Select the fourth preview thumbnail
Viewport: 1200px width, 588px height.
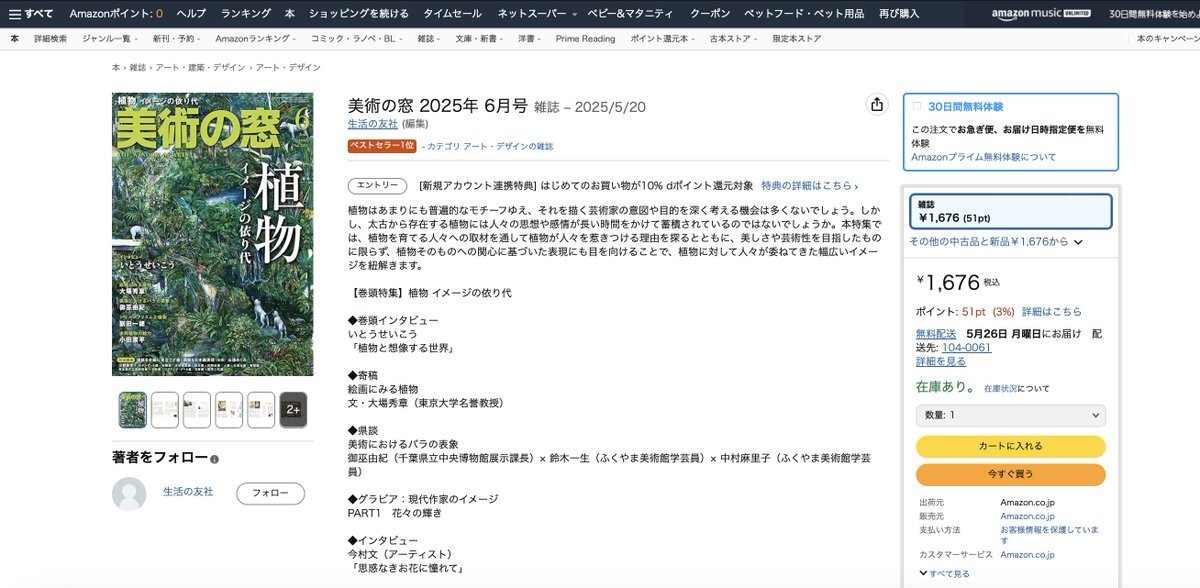pyautogui.click(x=229, y=410)
